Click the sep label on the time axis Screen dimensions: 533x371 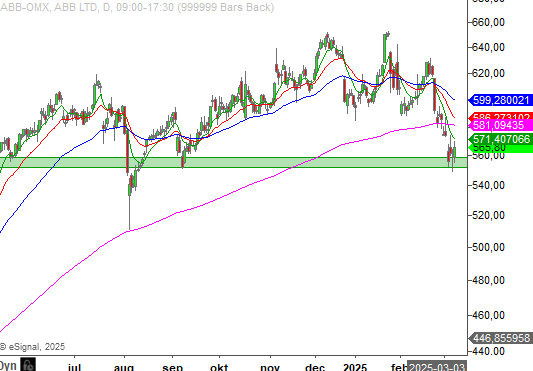tap(173, 367)
